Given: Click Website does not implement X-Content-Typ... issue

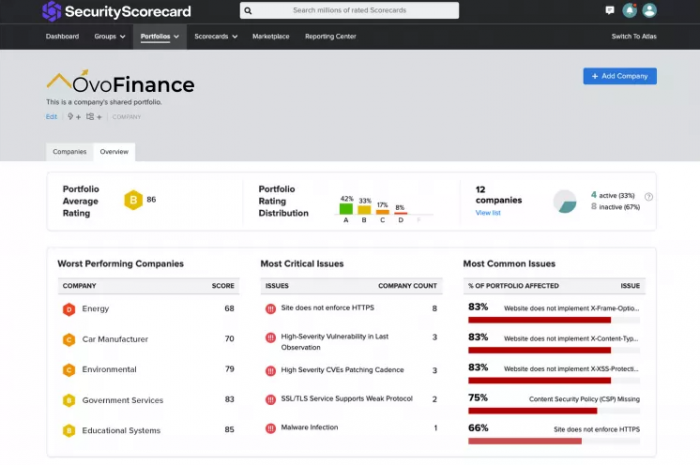Looking at the screenshot, I should 571,339.
